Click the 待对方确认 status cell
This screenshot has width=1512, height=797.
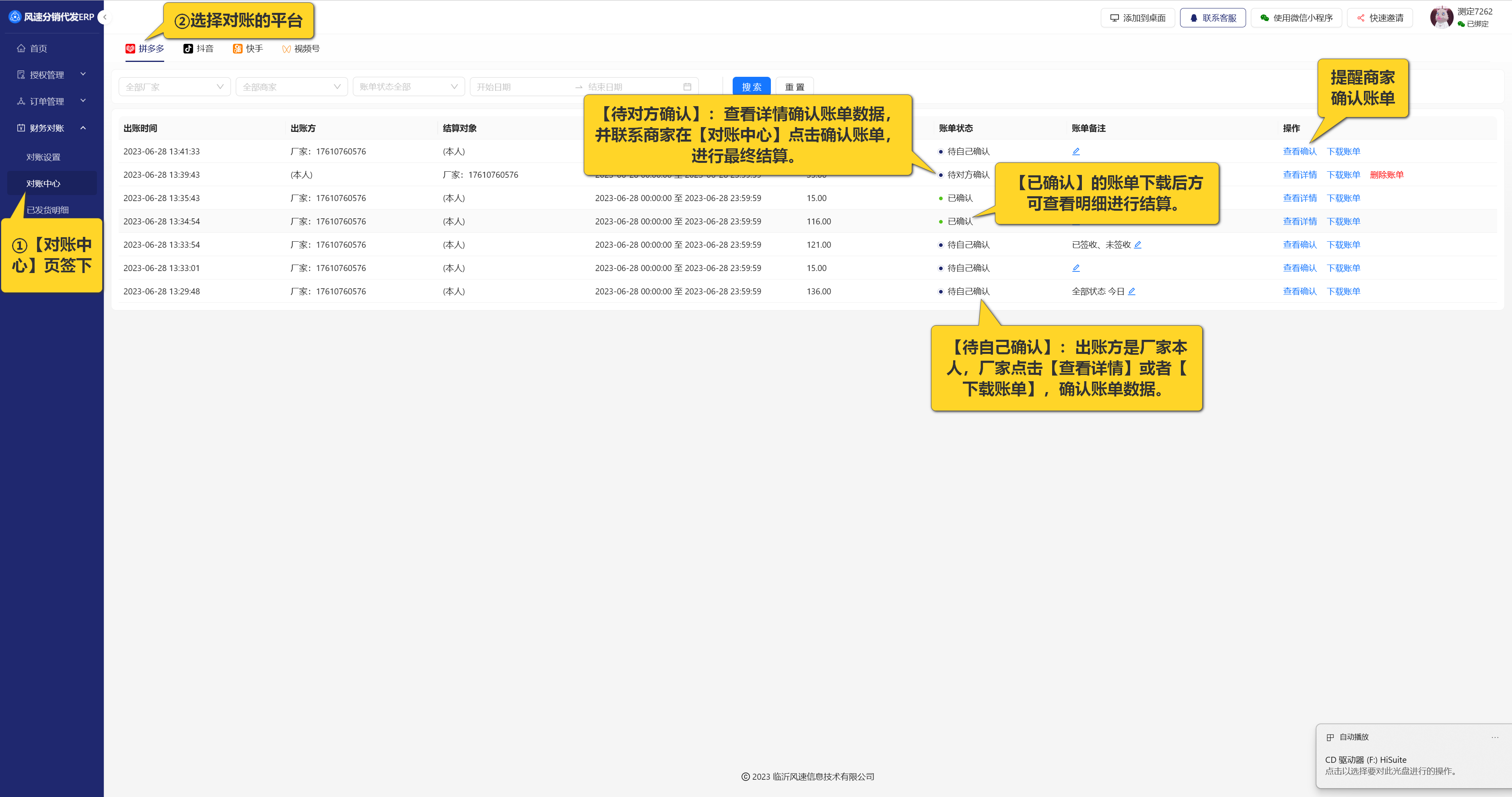pyautogui.click(x=964, y=175)
